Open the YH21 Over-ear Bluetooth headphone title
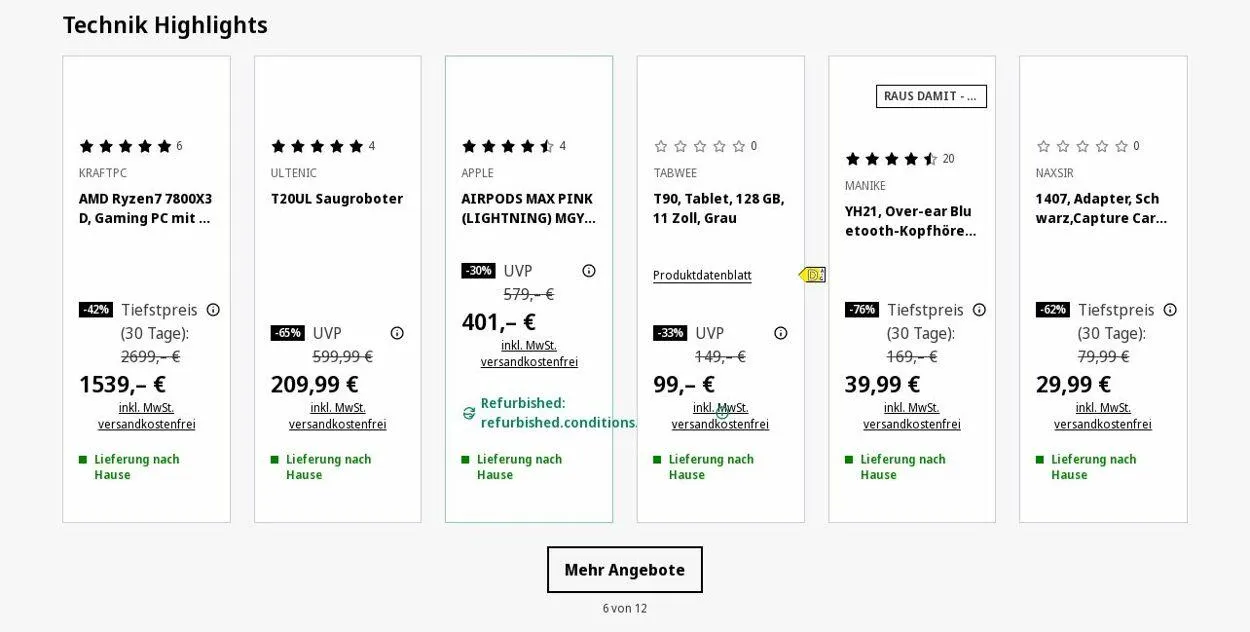This screenshot has height=632, width=1250. tap(910, 221)
